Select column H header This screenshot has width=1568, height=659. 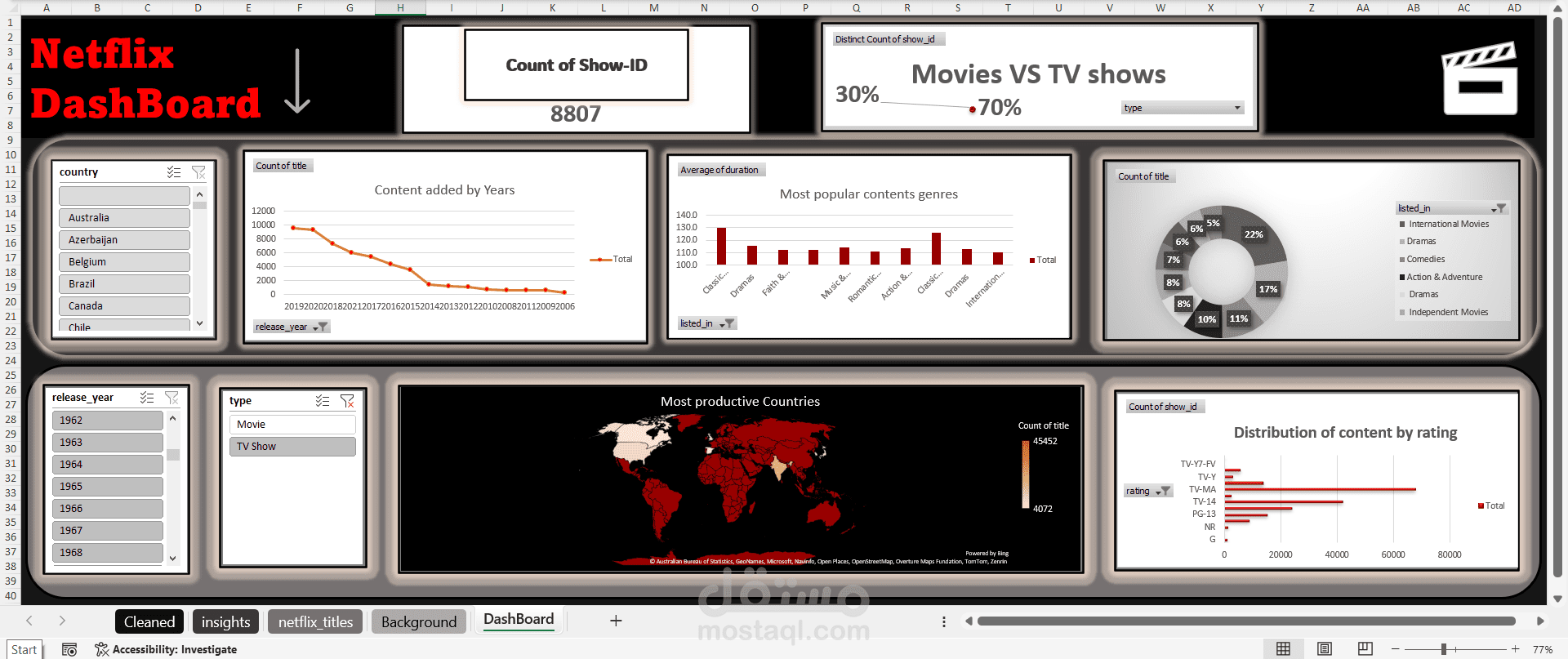[400, 7]
